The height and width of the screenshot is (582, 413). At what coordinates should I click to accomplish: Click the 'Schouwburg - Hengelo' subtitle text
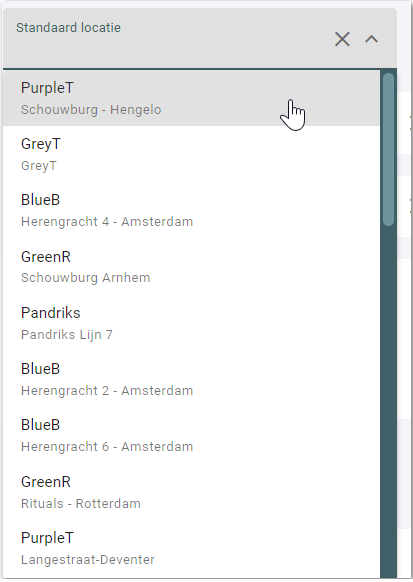point(91,110)
